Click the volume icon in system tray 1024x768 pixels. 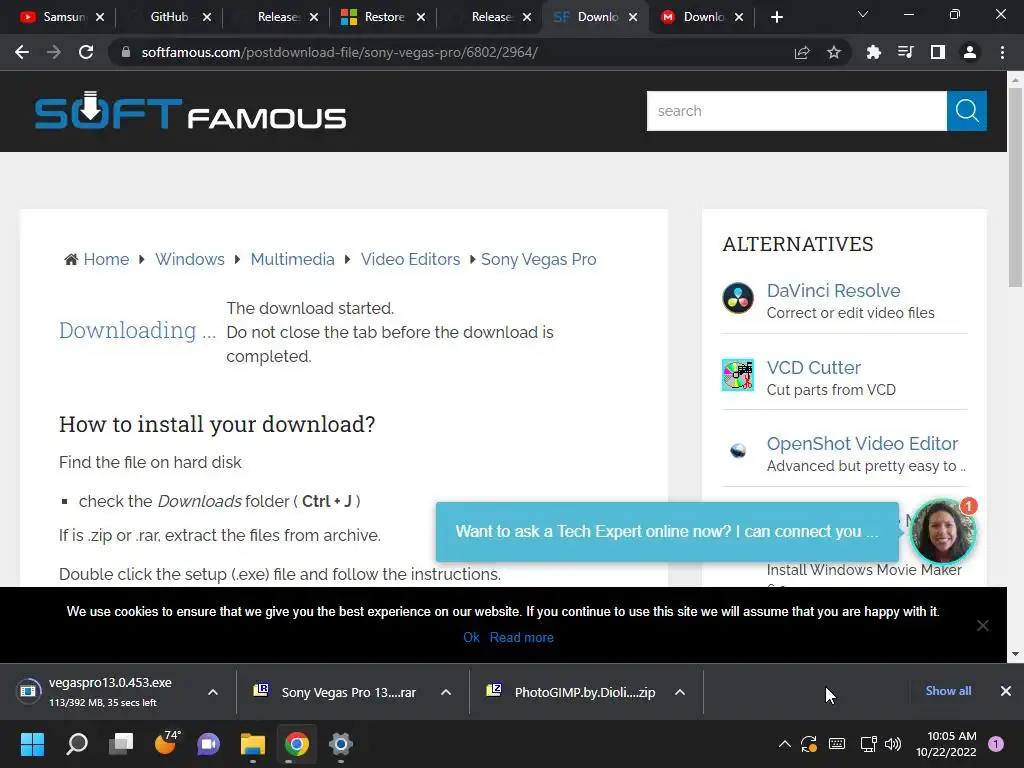tap(893, 744)
